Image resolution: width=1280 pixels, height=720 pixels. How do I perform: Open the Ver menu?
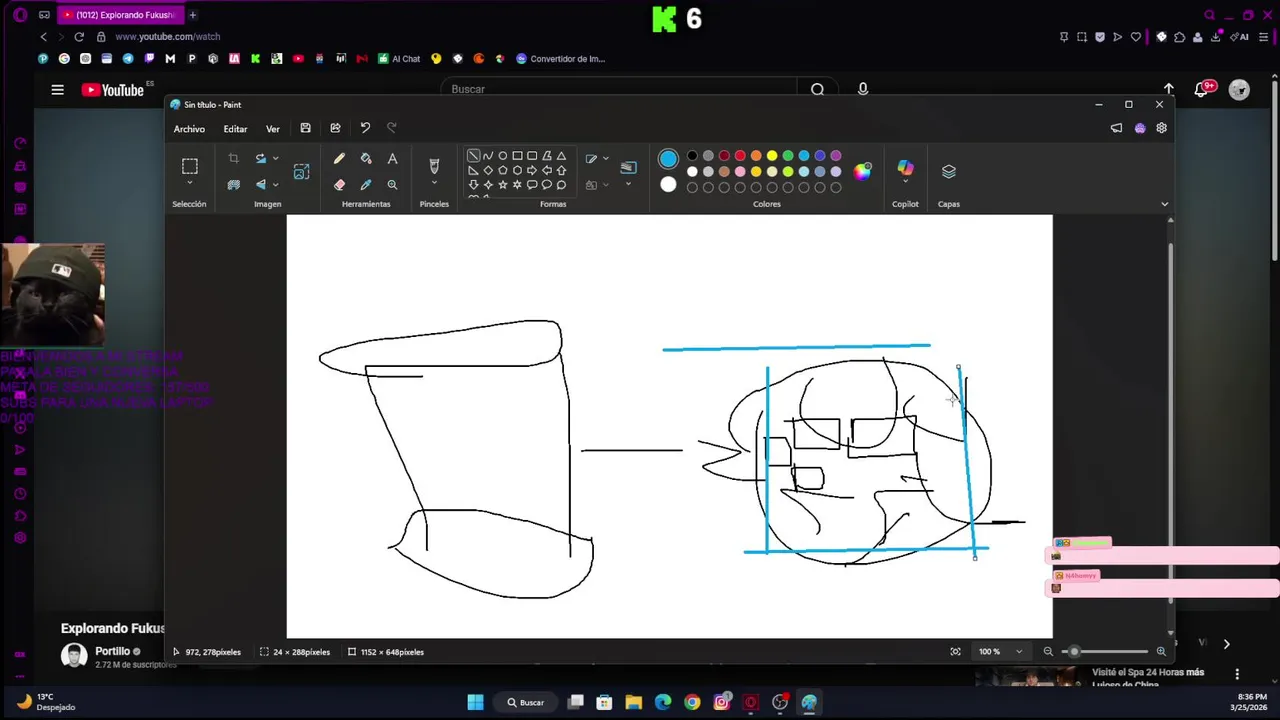[272, 129]
